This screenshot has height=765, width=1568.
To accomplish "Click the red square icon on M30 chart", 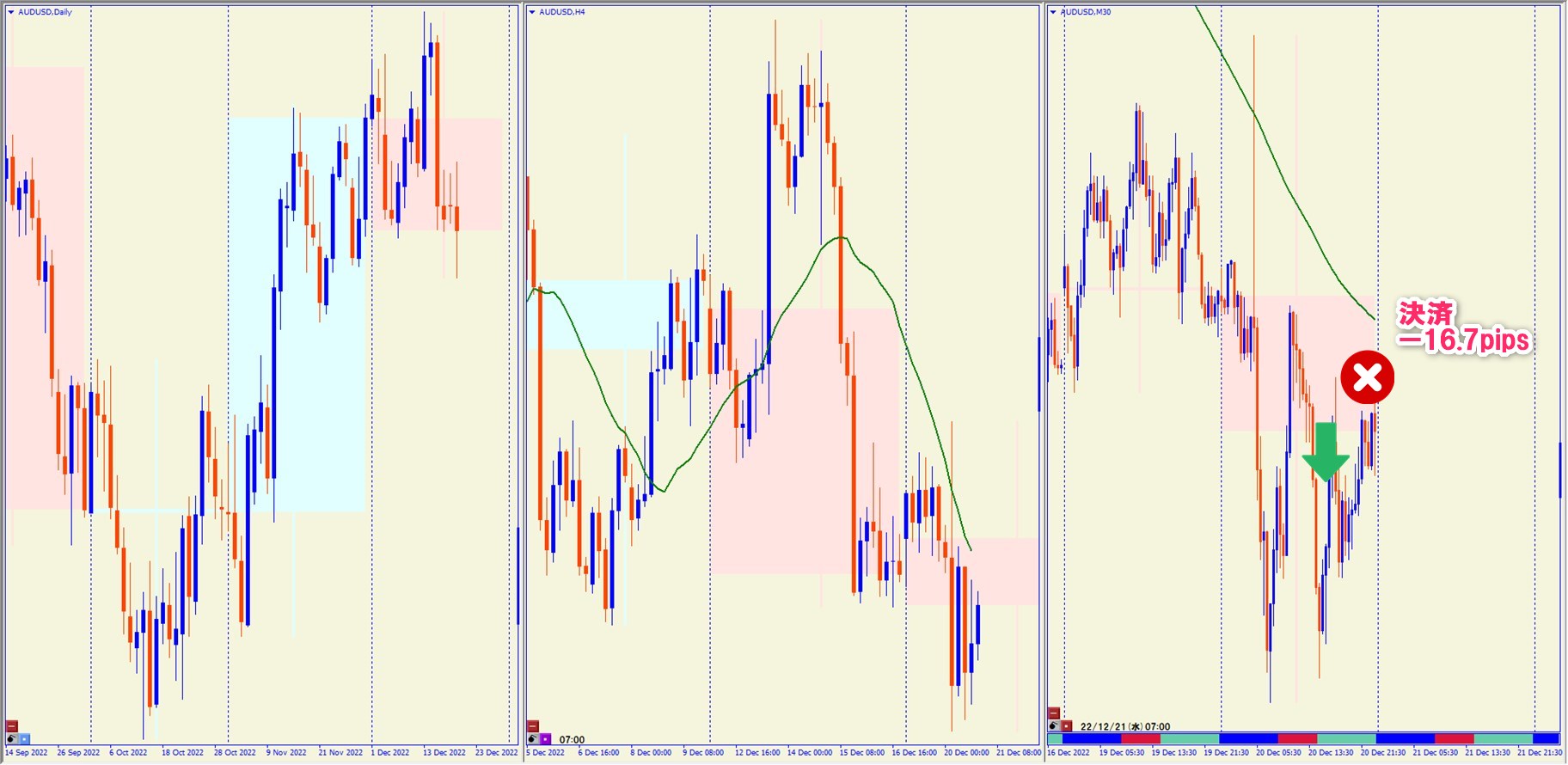I will click(1067, 726).
